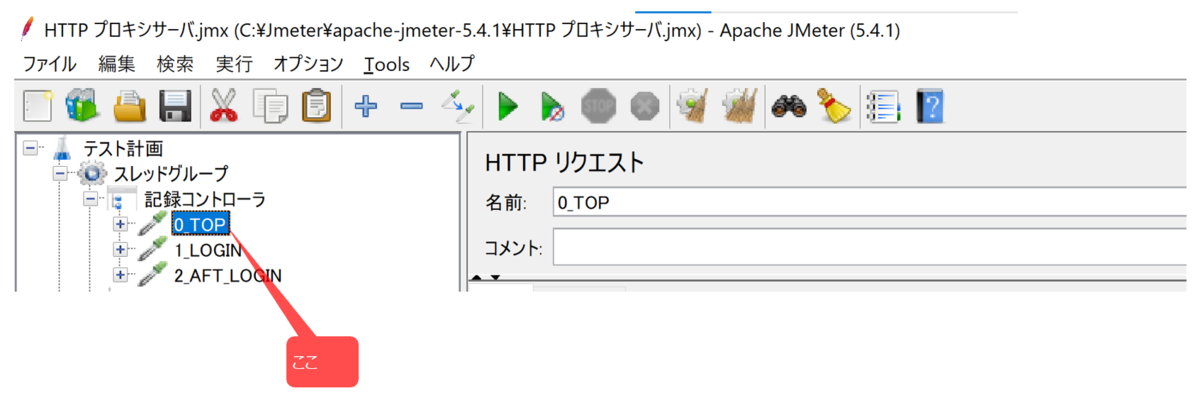Open the ヘルプ menu
The image size is (1200, 403).
click(x=452, y=63)
